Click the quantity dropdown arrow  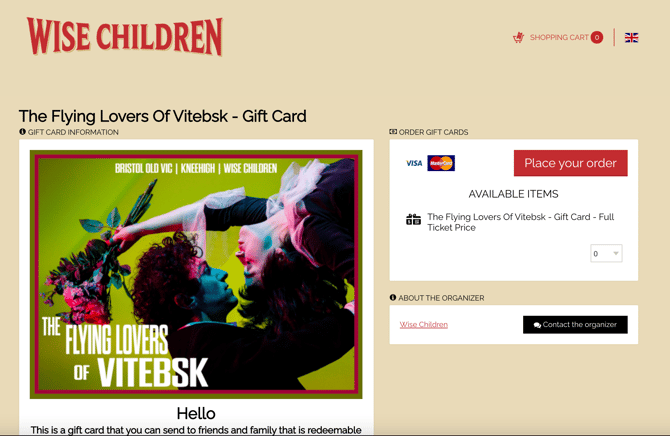point(616,253)
